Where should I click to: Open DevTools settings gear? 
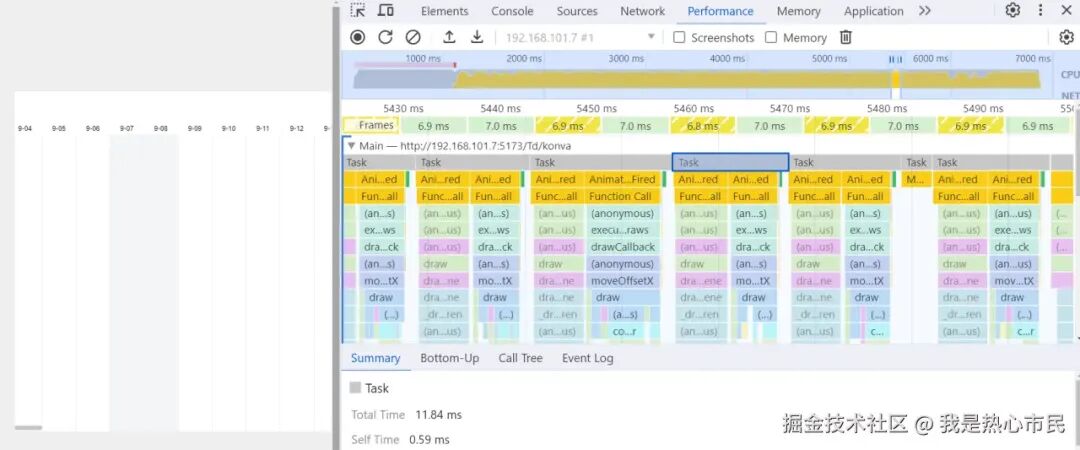pos(1012,10)
